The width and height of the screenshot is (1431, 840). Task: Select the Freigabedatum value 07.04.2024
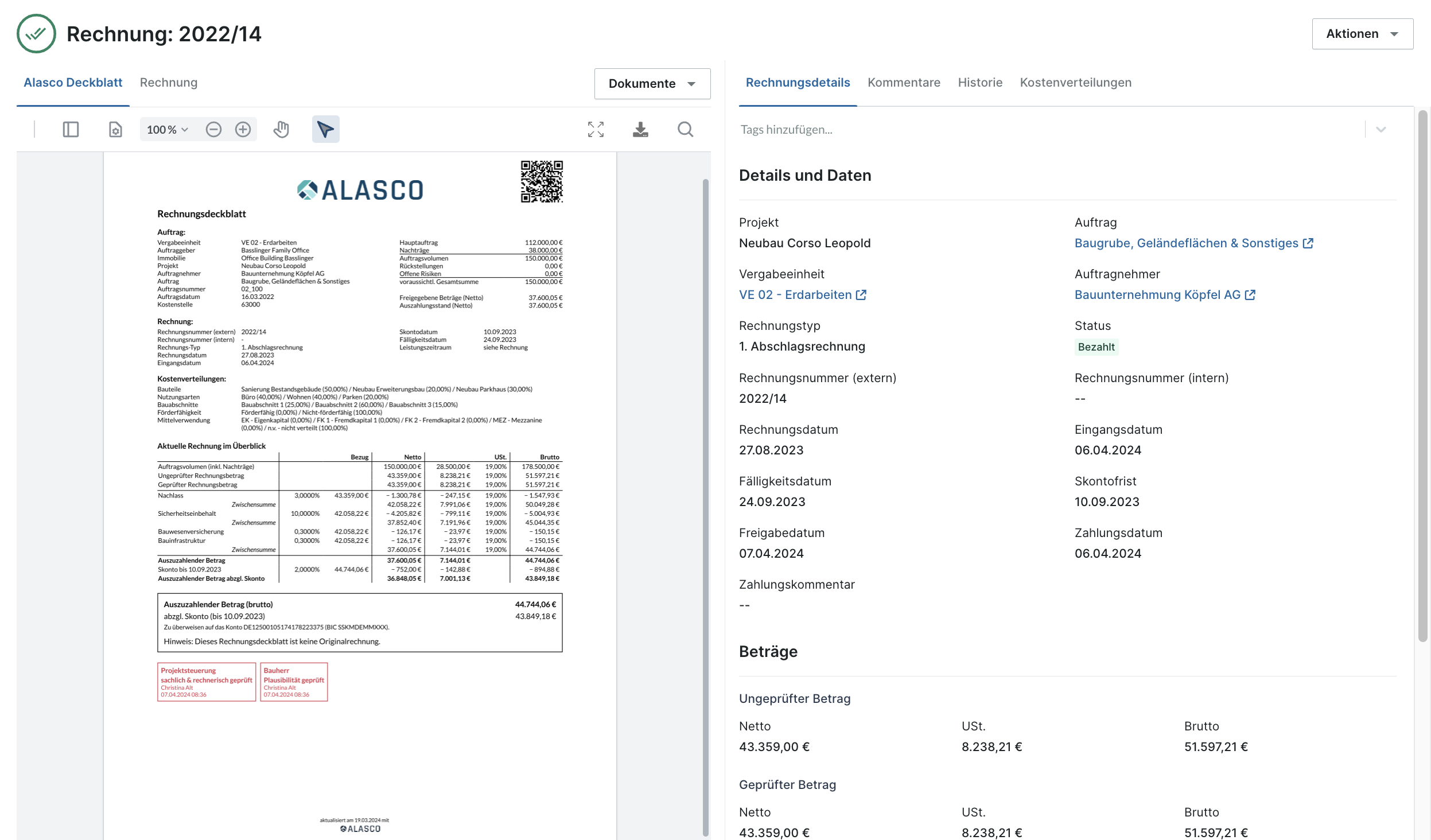click(x=771, y=554)
